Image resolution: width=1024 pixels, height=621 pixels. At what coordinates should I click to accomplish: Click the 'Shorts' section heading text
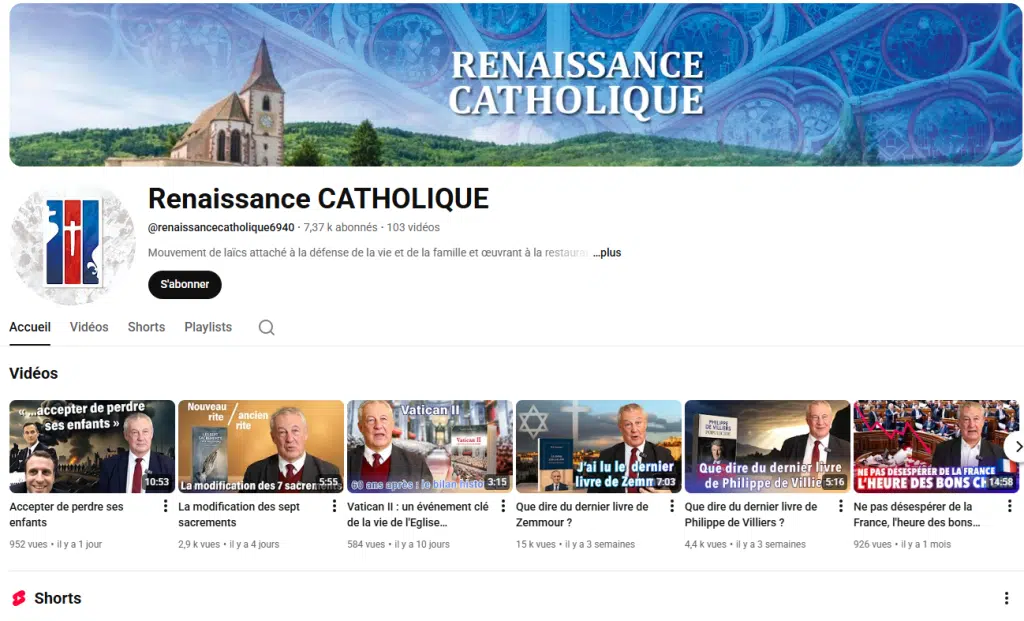coord(57,598)
